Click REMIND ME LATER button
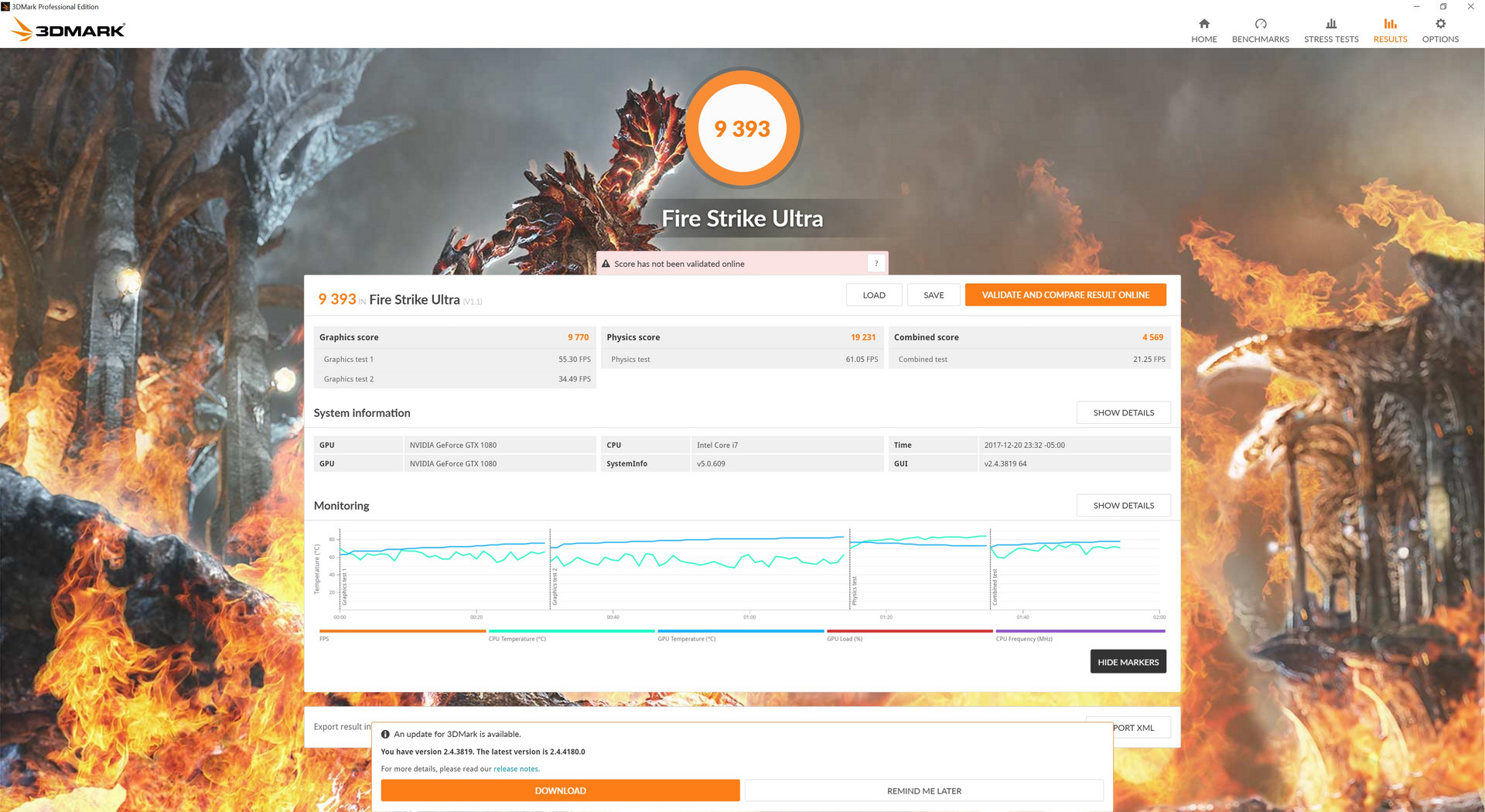Viewport: 1485px width, 812px height. [924, 790]
